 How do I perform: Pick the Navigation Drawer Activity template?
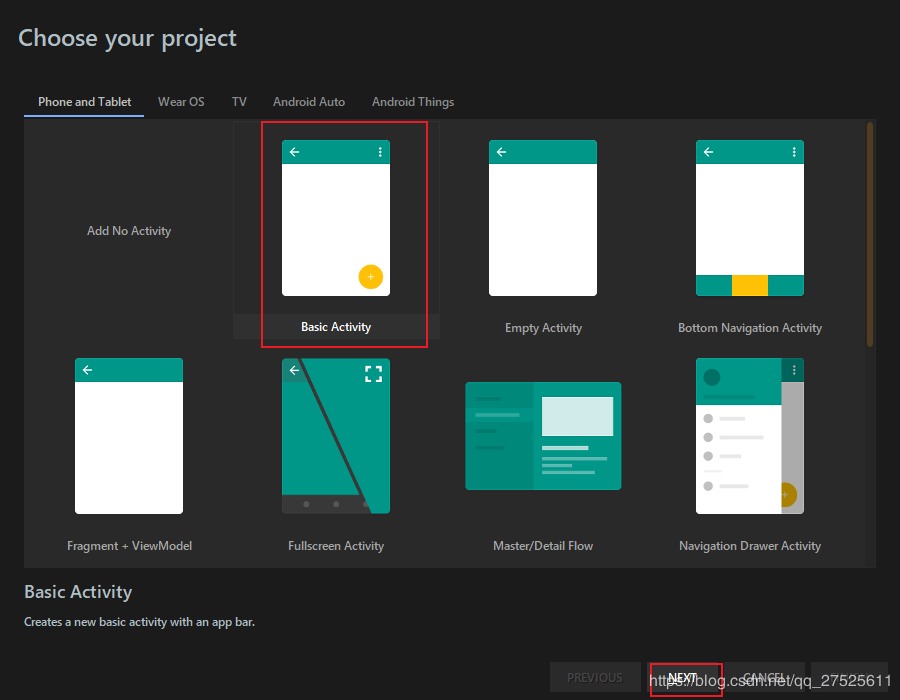[x=750, y=436]
